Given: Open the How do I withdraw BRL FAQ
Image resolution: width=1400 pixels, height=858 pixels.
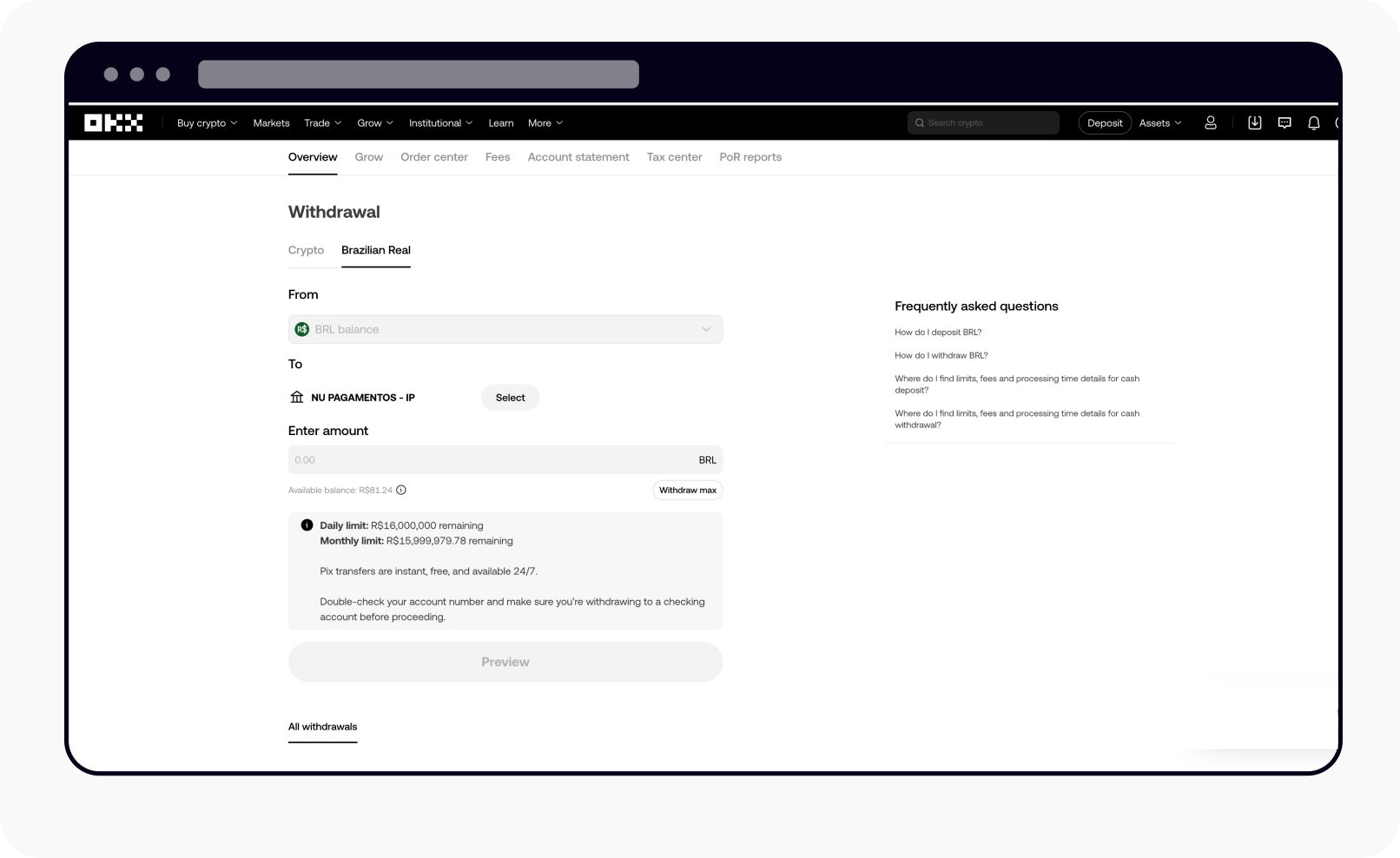Looking at the screenshot, I should [941, 355].
